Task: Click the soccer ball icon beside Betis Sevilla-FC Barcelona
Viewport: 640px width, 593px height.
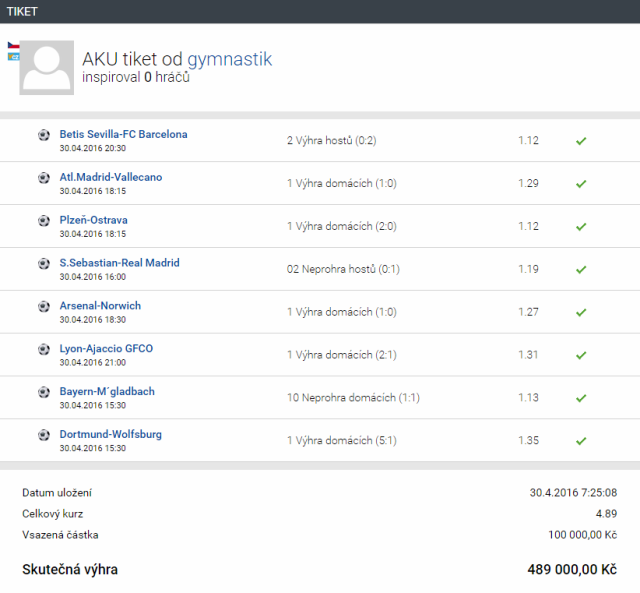Action: point(43,135)
